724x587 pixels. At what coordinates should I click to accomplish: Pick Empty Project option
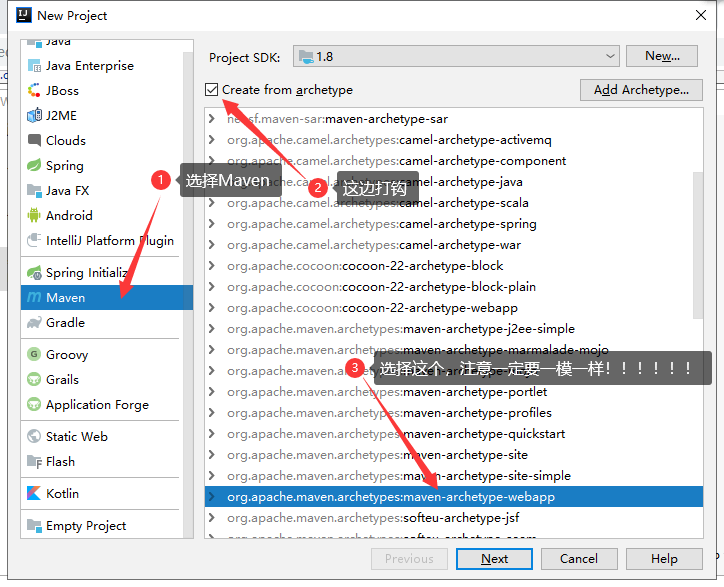102,525
